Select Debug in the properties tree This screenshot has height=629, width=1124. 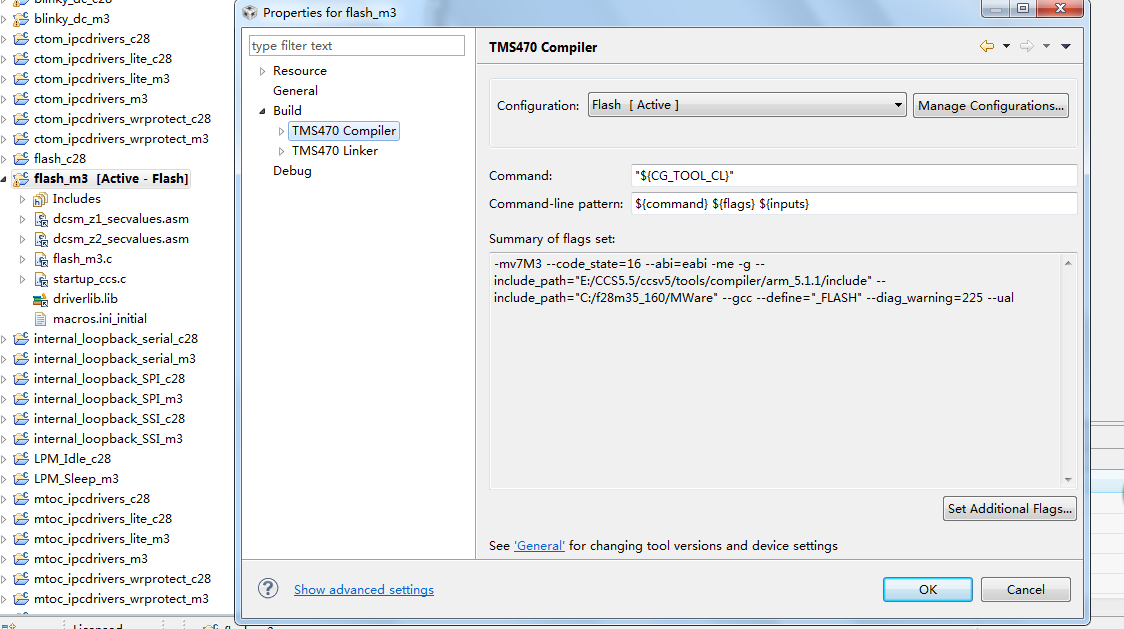pyautogui.click(x=292, y=171)
